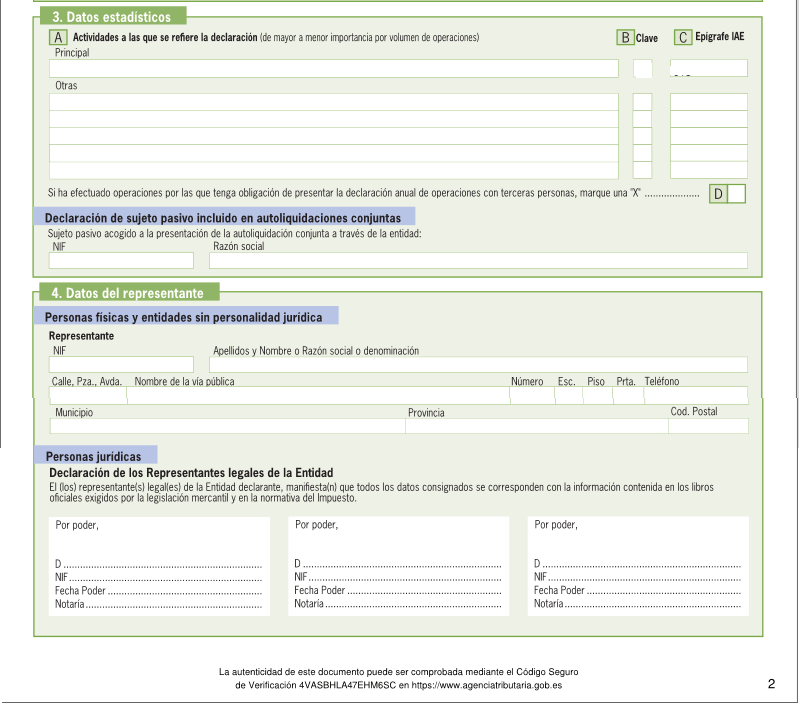Select the first Otras activity row field

(334, 102)
